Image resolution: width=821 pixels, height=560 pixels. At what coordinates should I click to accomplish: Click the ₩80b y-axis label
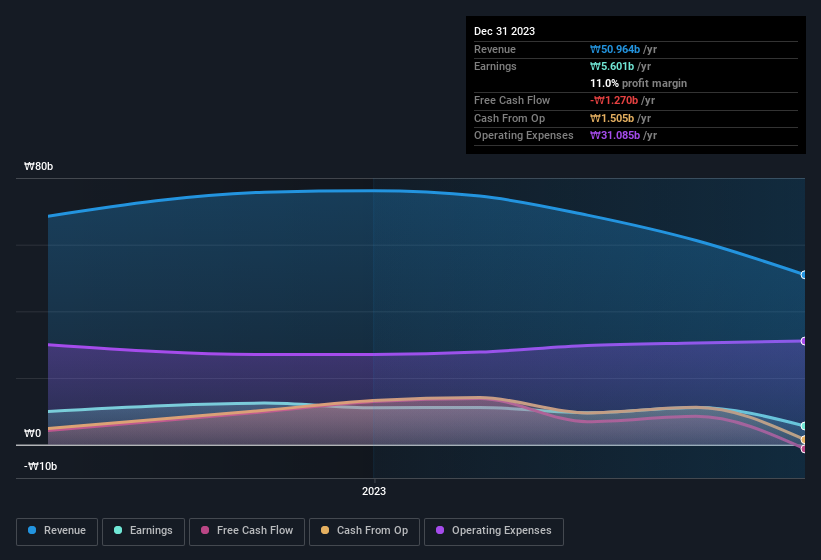pyautogui.click(x=38, y=166)
